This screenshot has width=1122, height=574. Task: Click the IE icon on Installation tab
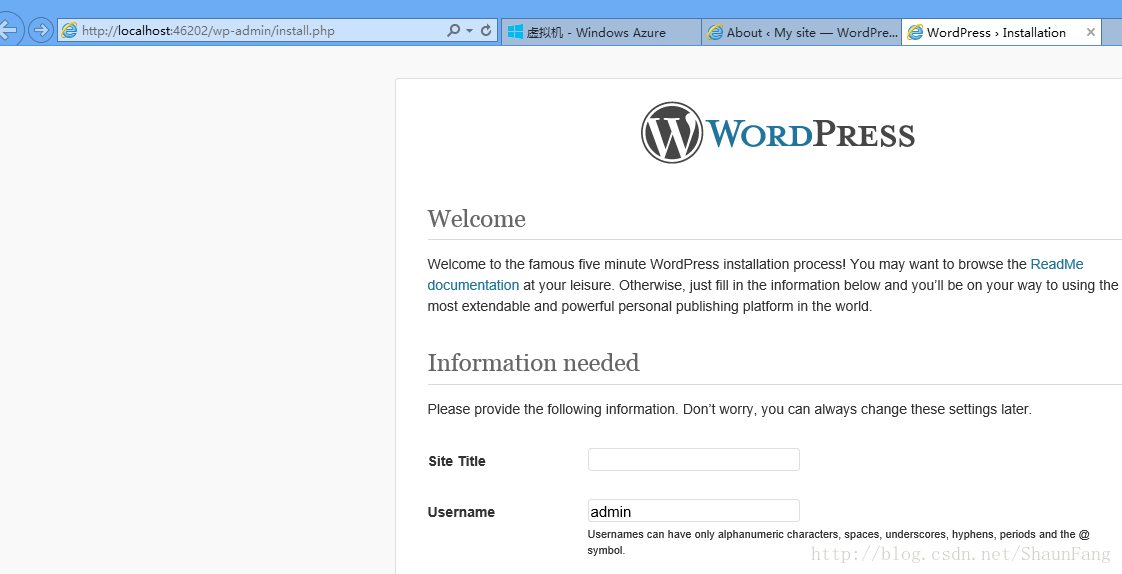point(915,32)
